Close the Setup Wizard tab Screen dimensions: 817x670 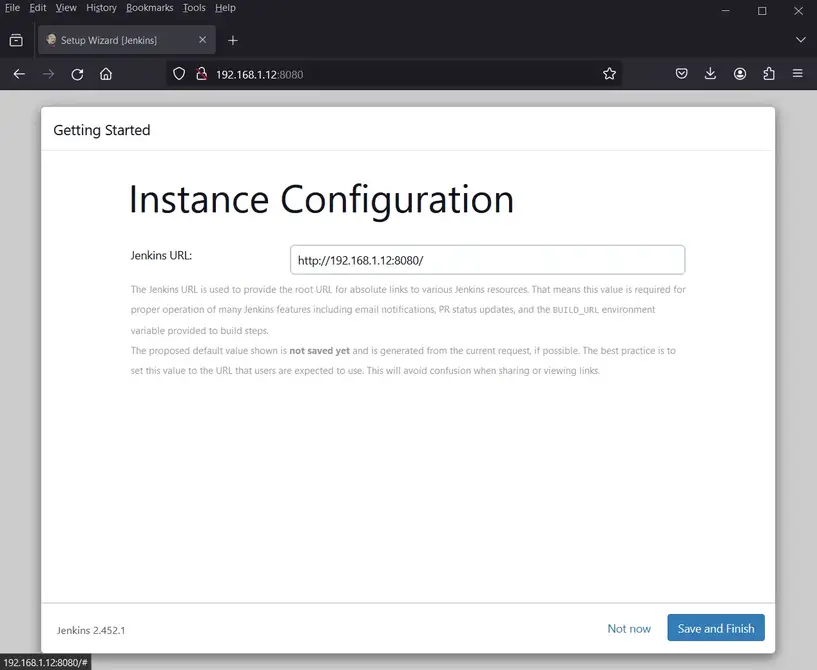203,40
